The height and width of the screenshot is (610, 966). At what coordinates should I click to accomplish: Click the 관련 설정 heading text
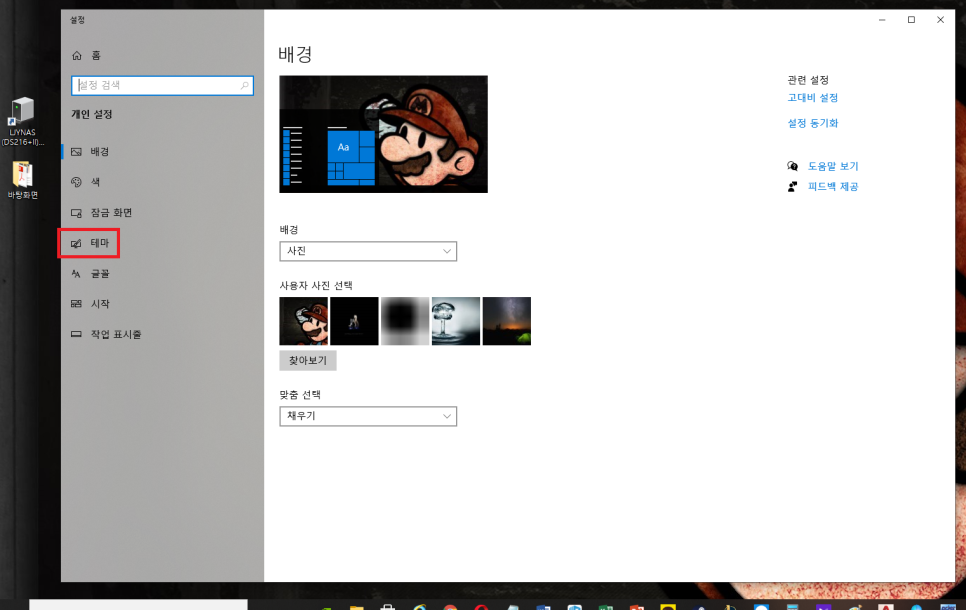808,79
